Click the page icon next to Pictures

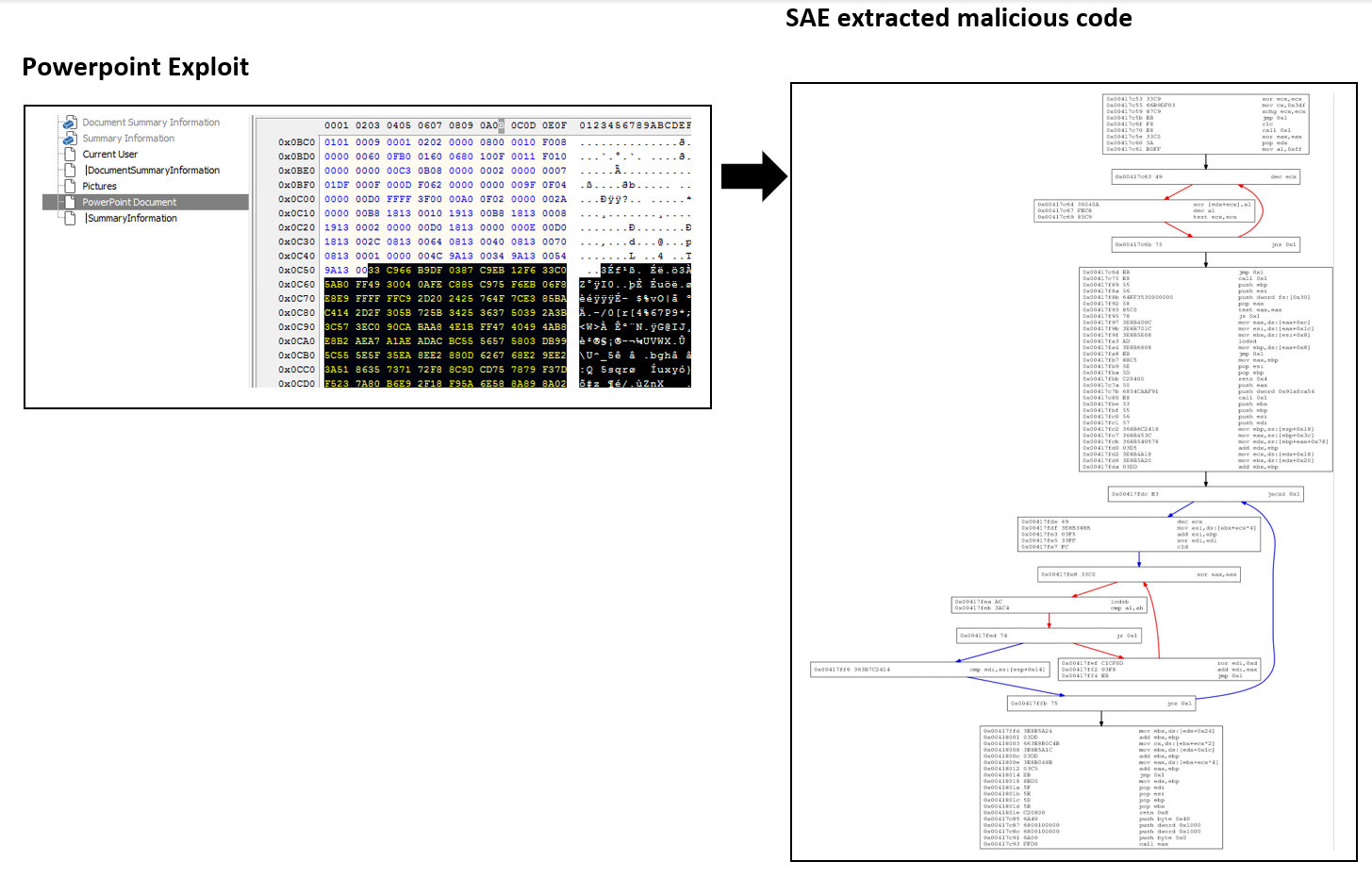pyautogui.click(x=69, y=186)
